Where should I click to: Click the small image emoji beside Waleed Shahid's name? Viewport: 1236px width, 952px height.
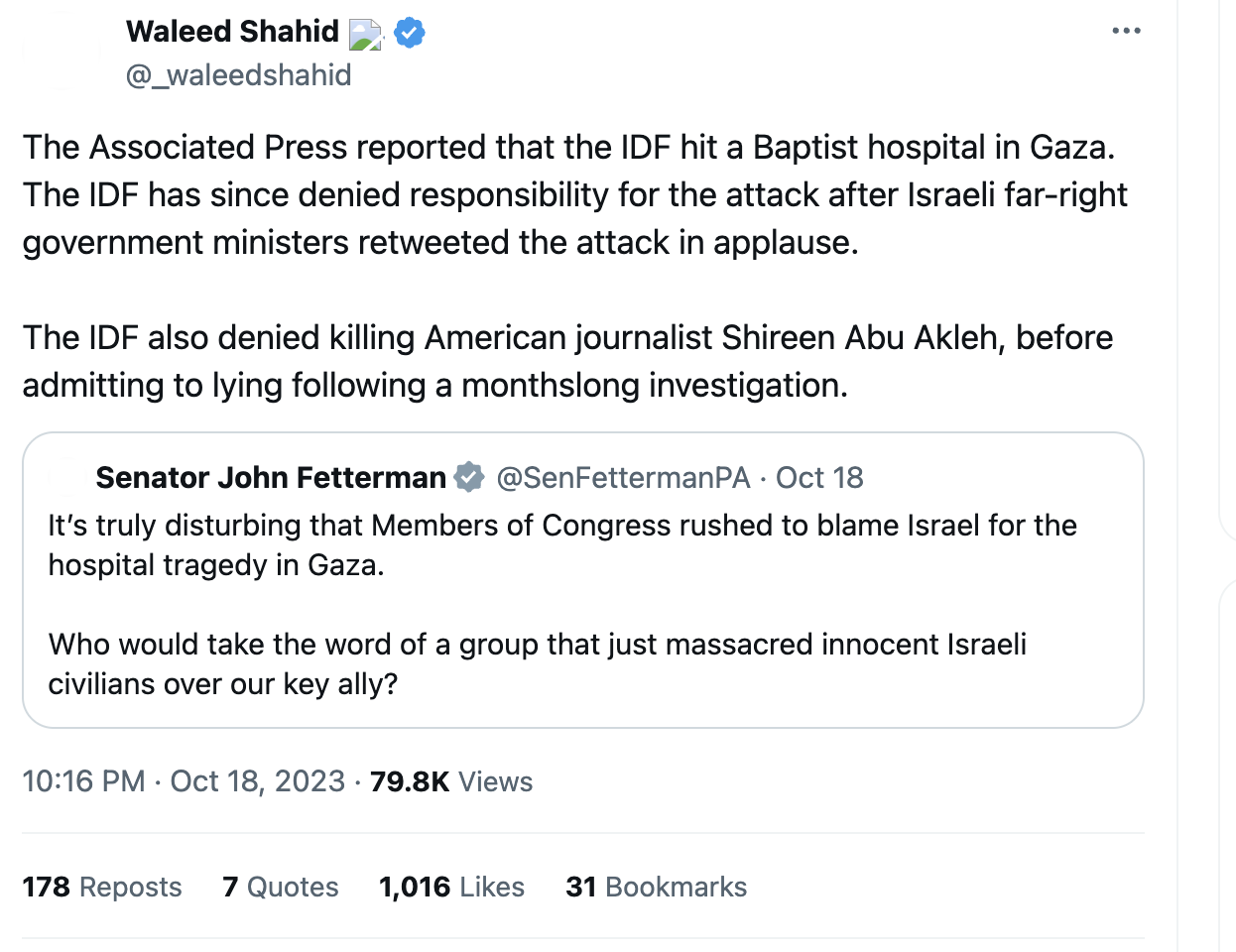(366, 33)
